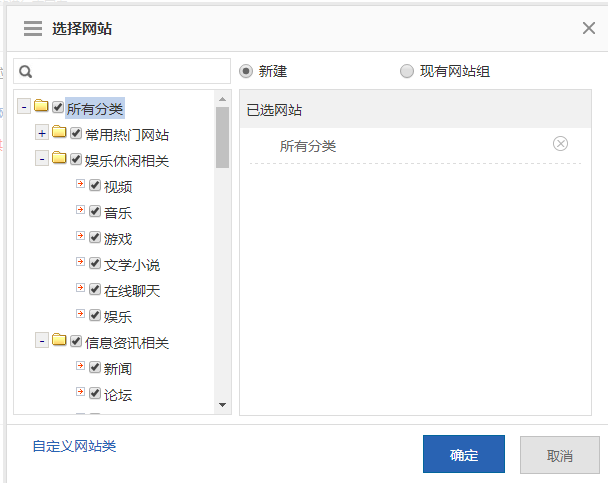Click the hamburger menu icon beside 选择网站

(x=33, y=29)
